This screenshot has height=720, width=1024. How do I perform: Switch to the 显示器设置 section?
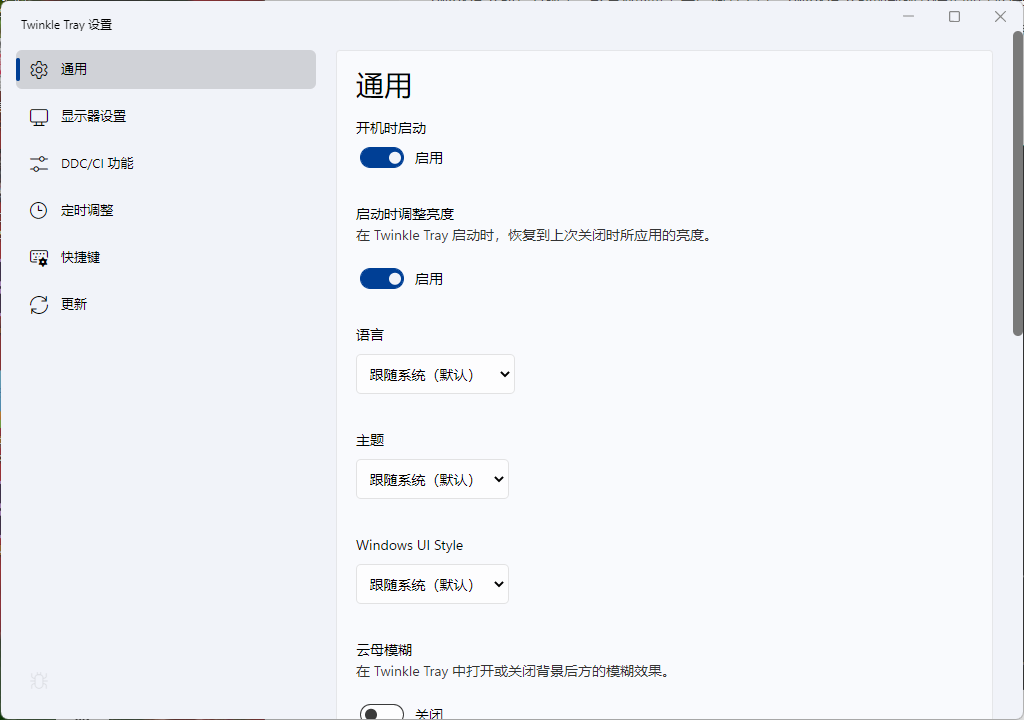point(120,116)
